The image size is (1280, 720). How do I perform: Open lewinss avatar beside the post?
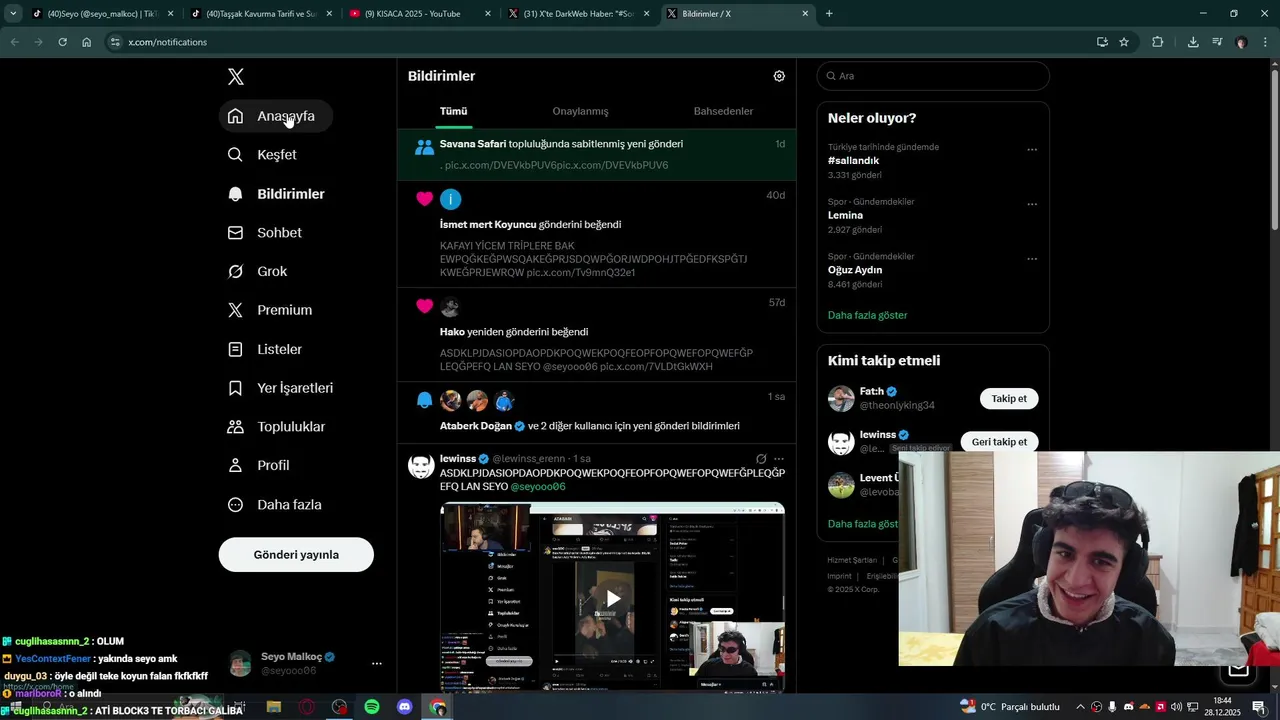click(421, 466)
